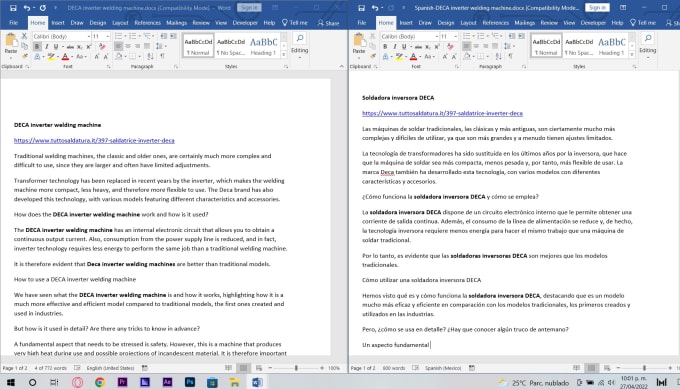Adjust the zoom slider in left window status bar
Image resolution: width=680 pixels, height=389 pixels.
coord(296,368)
